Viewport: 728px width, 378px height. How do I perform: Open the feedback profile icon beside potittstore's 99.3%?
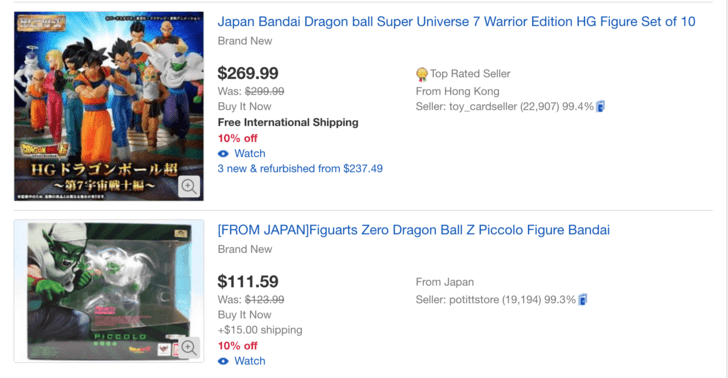(x=583, y=300)
